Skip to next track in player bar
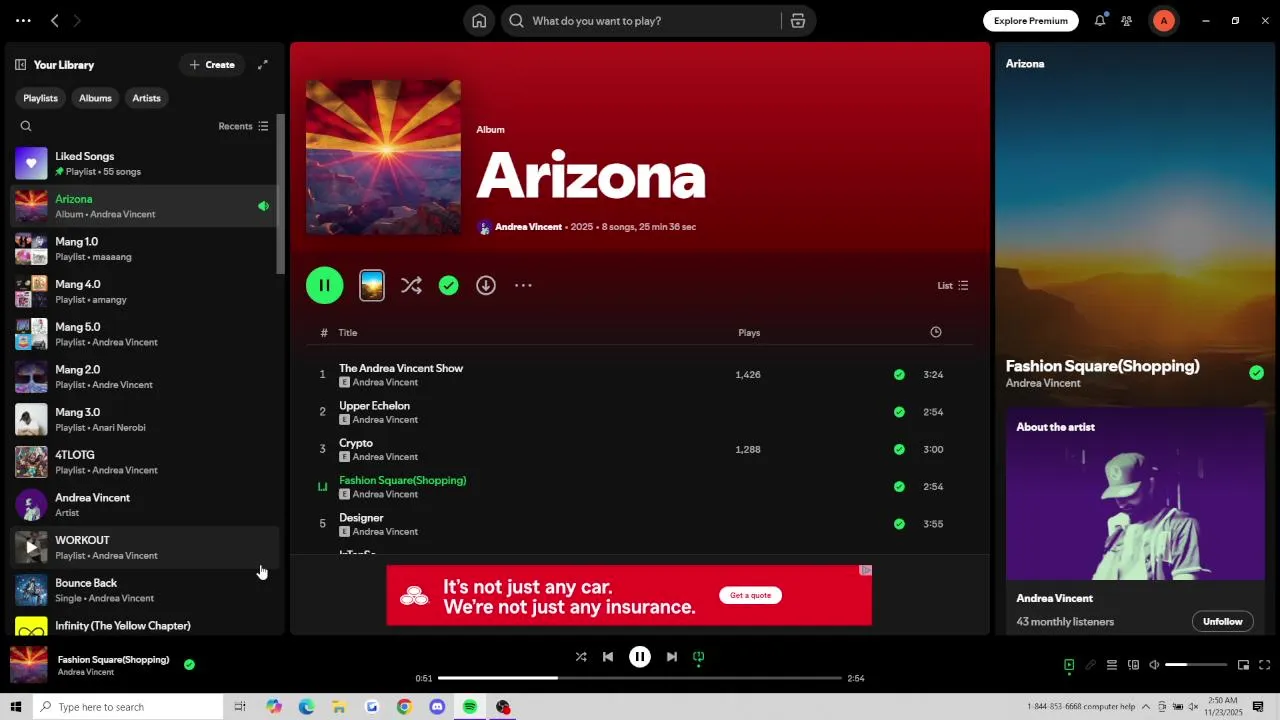The height and width of the screenshot is (720, 1280). [672, 657]
